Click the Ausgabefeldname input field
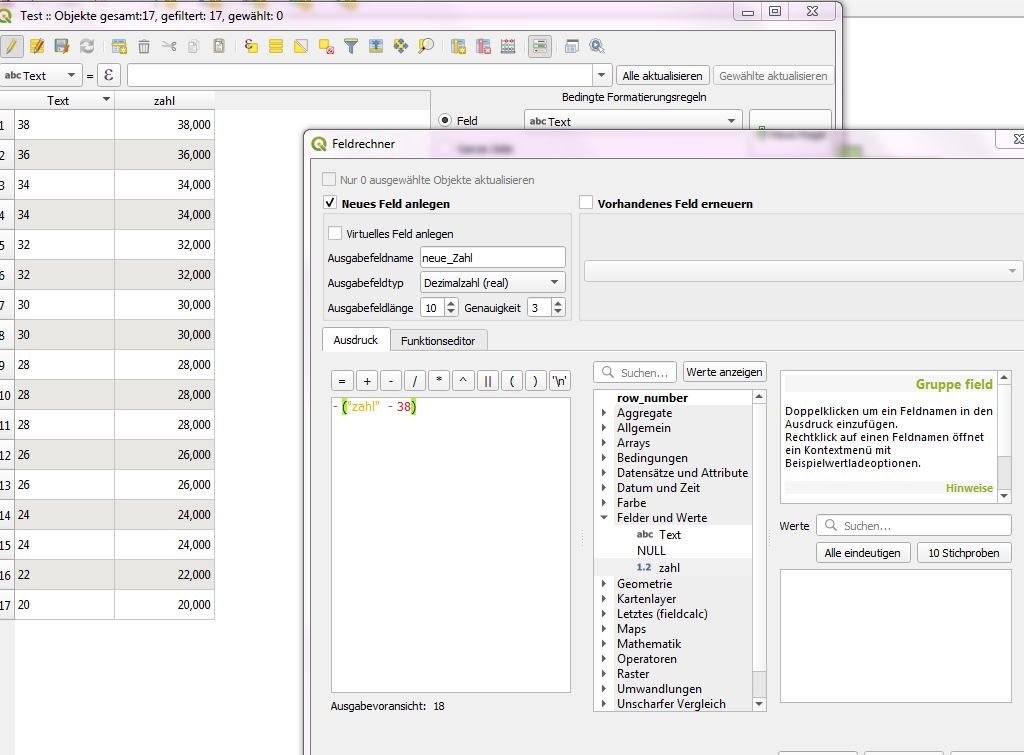1024x755 pixels. pyautogui.click(x=492, y=258)
